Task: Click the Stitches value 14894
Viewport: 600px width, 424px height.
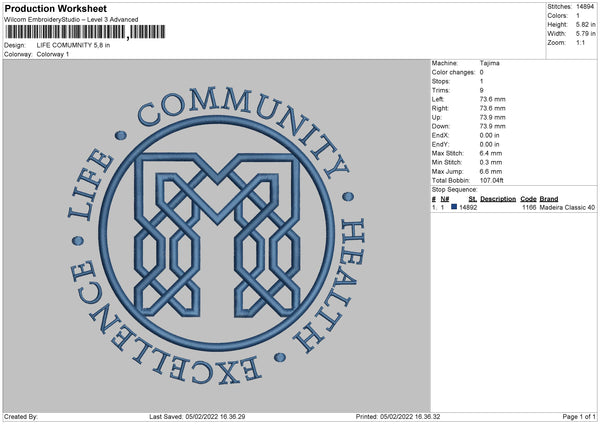Action: pyautogui.click(x=585, y=7)
